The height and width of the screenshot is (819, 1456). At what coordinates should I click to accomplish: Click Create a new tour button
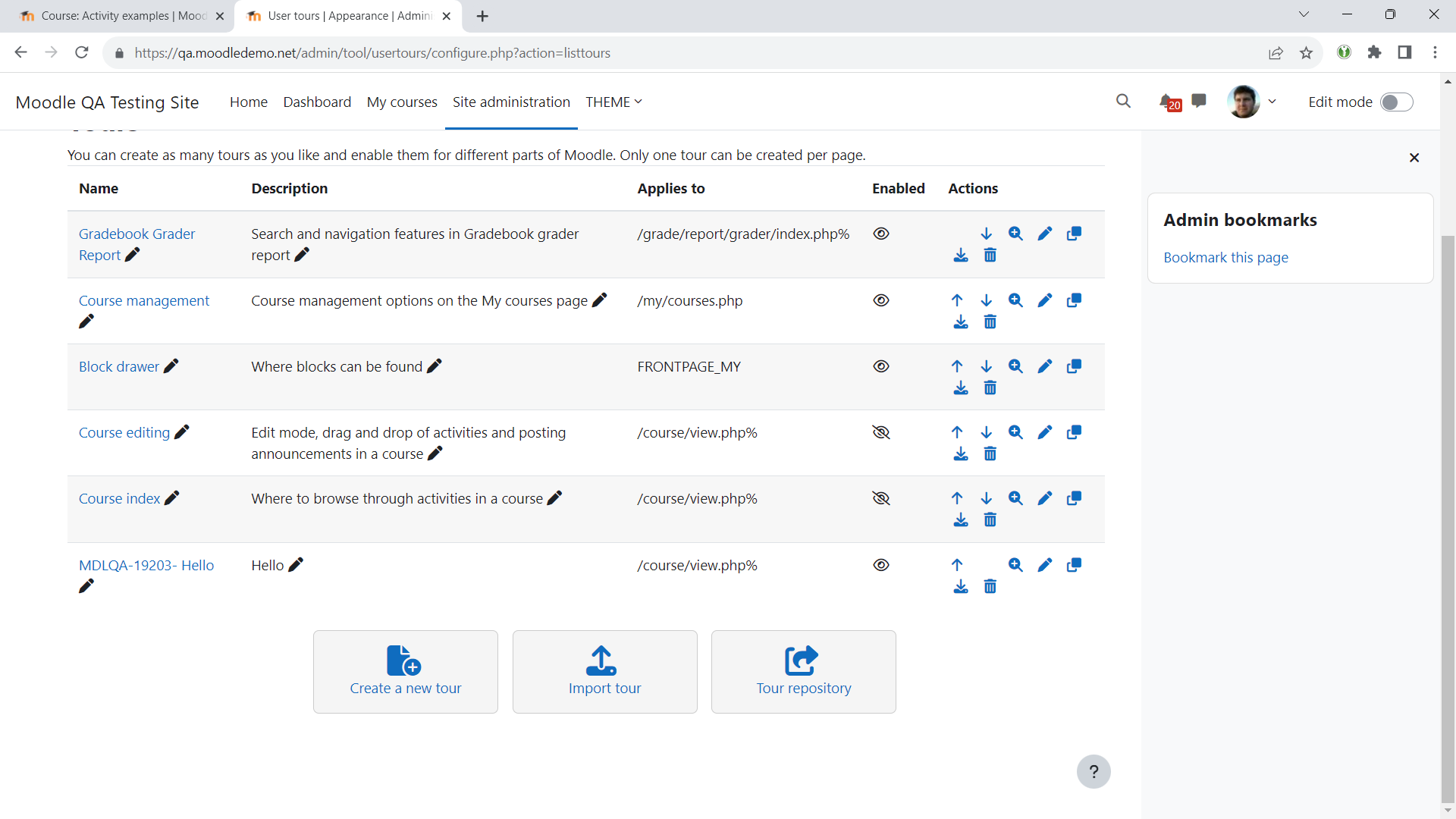point(406,672)
